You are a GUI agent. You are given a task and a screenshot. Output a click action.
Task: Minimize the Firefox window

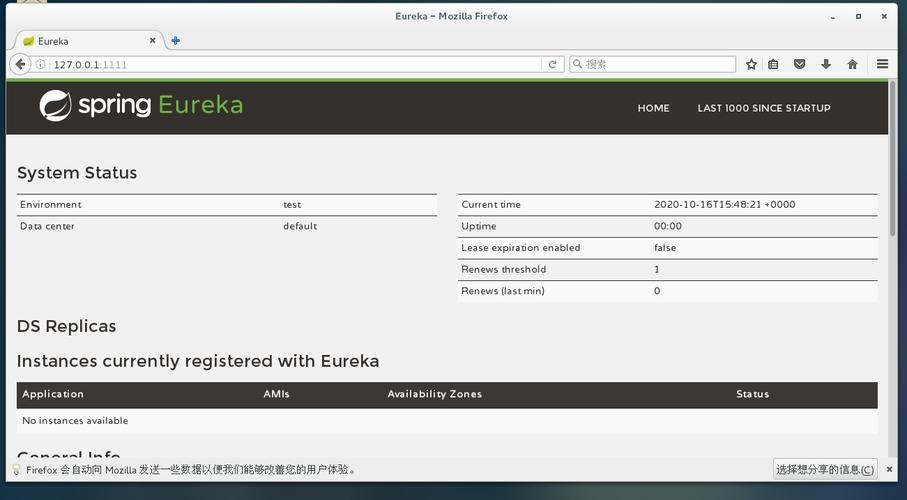[832, 17]
